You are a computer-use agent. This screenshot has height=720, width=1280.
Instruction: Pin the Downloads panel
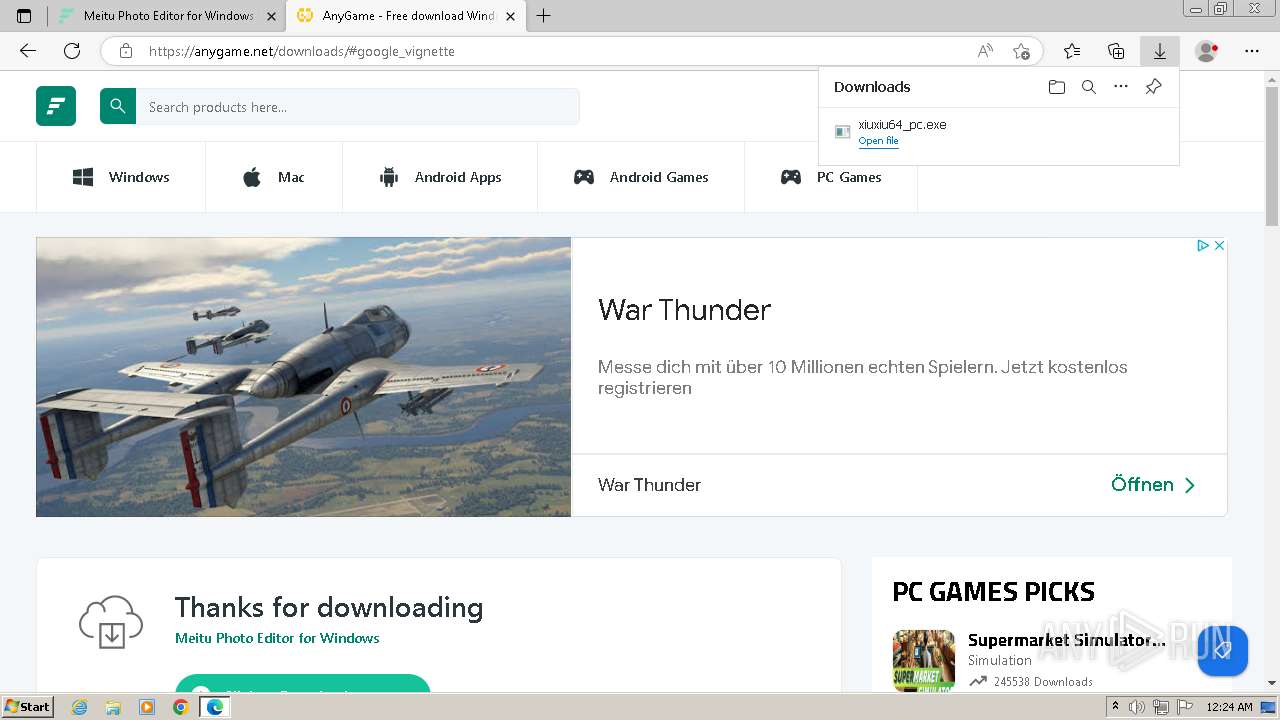click(1153, 87)
